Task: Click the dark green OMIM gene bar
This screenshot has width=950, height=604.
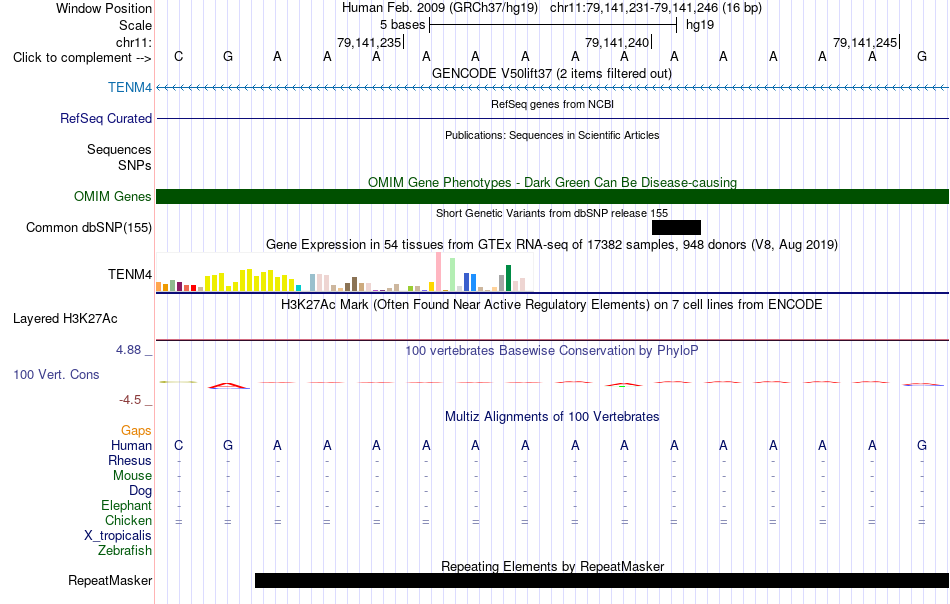Action: point(552,196)
